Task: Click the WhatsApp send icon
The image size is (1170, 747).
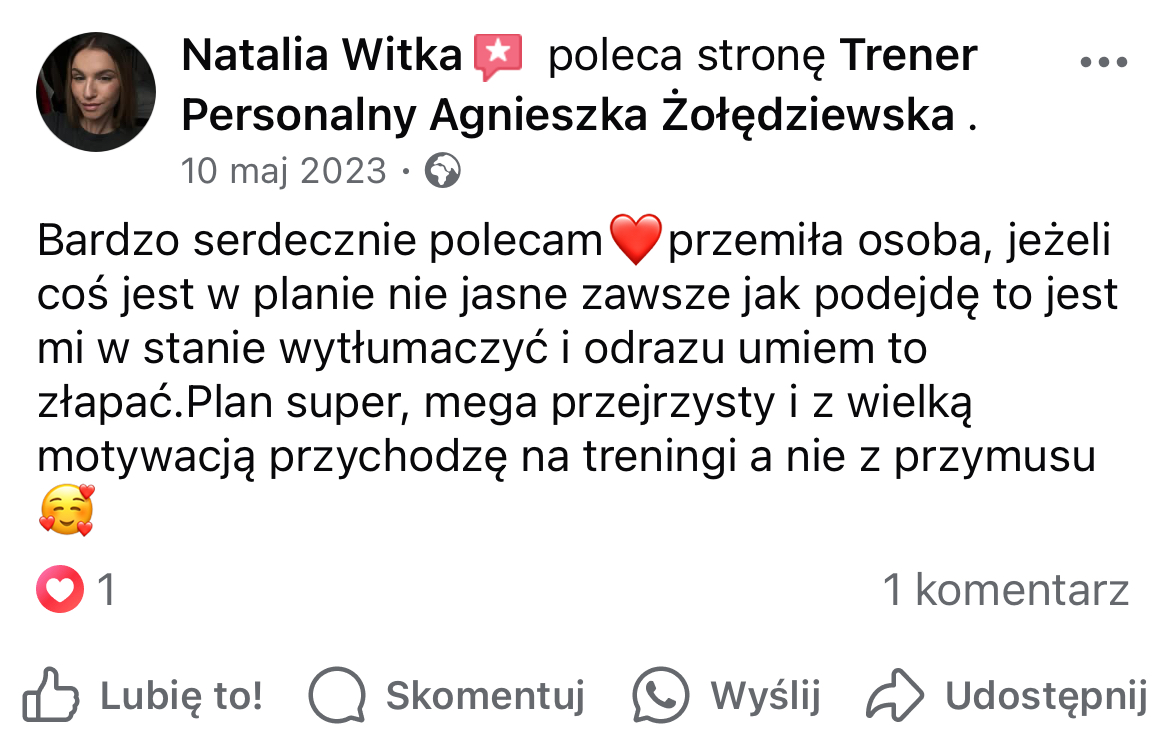Action: click(x=661, y=694)
